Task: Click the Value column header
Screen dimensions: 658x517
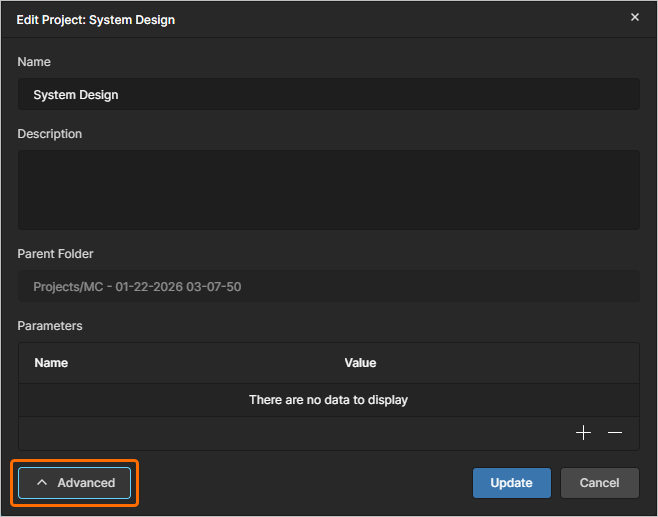Action: [x=360, y=363]
